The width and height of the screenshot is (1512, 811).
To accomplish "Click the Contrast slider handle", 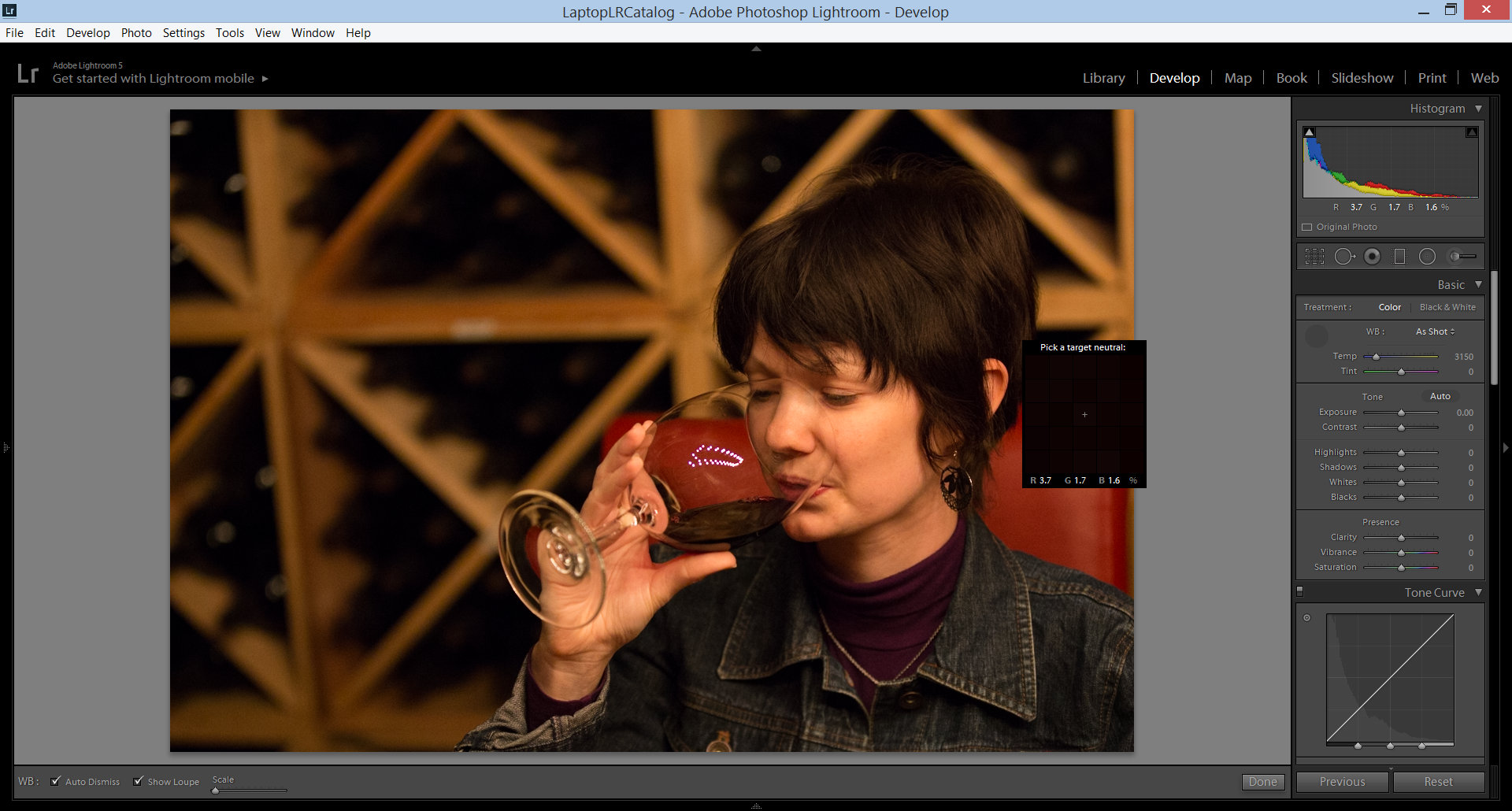I will [x=1401, y=428].
